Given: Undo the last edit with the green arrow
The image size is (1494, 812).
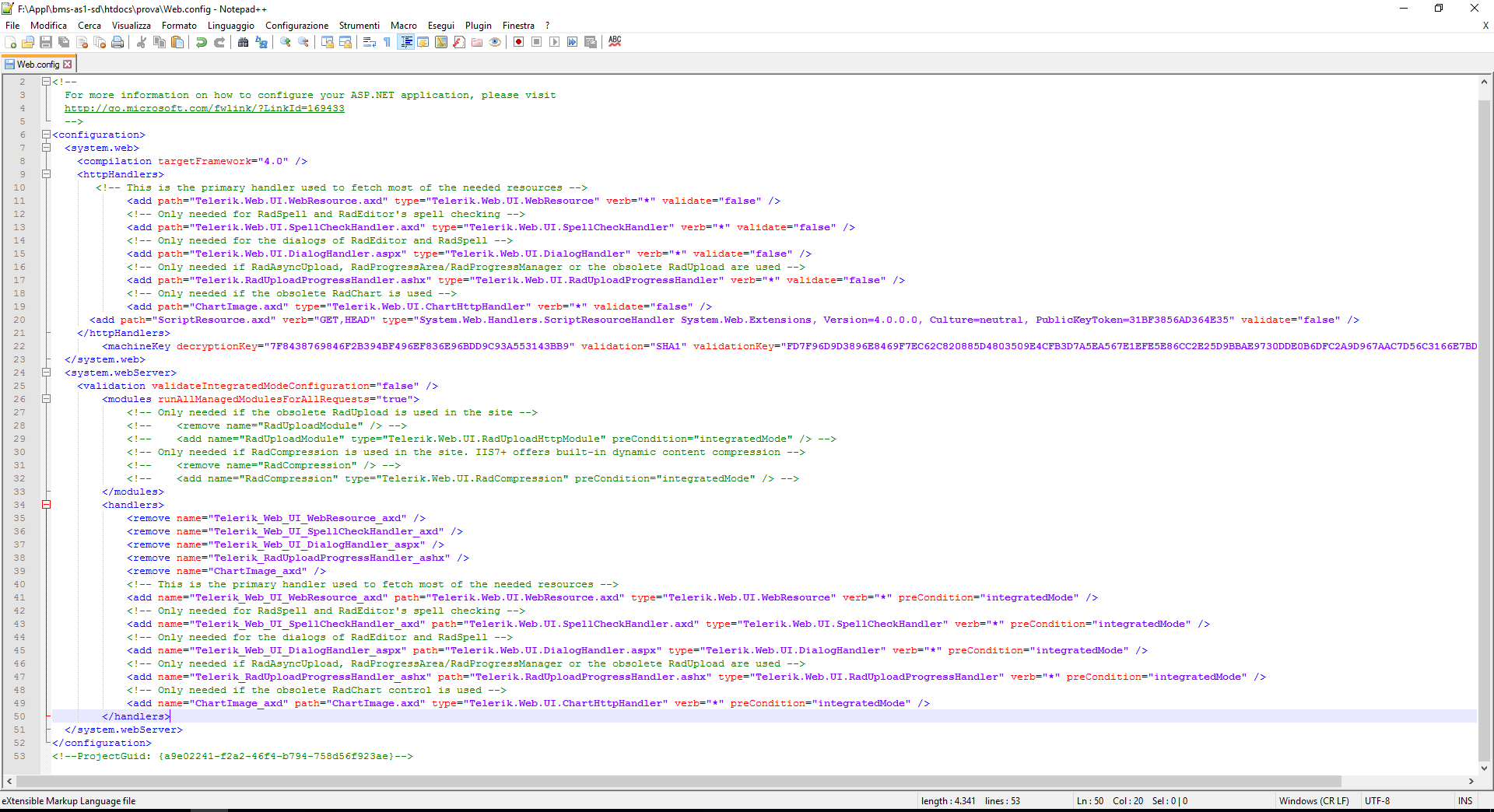Looking at the screenshot, I should coord(202,42).
